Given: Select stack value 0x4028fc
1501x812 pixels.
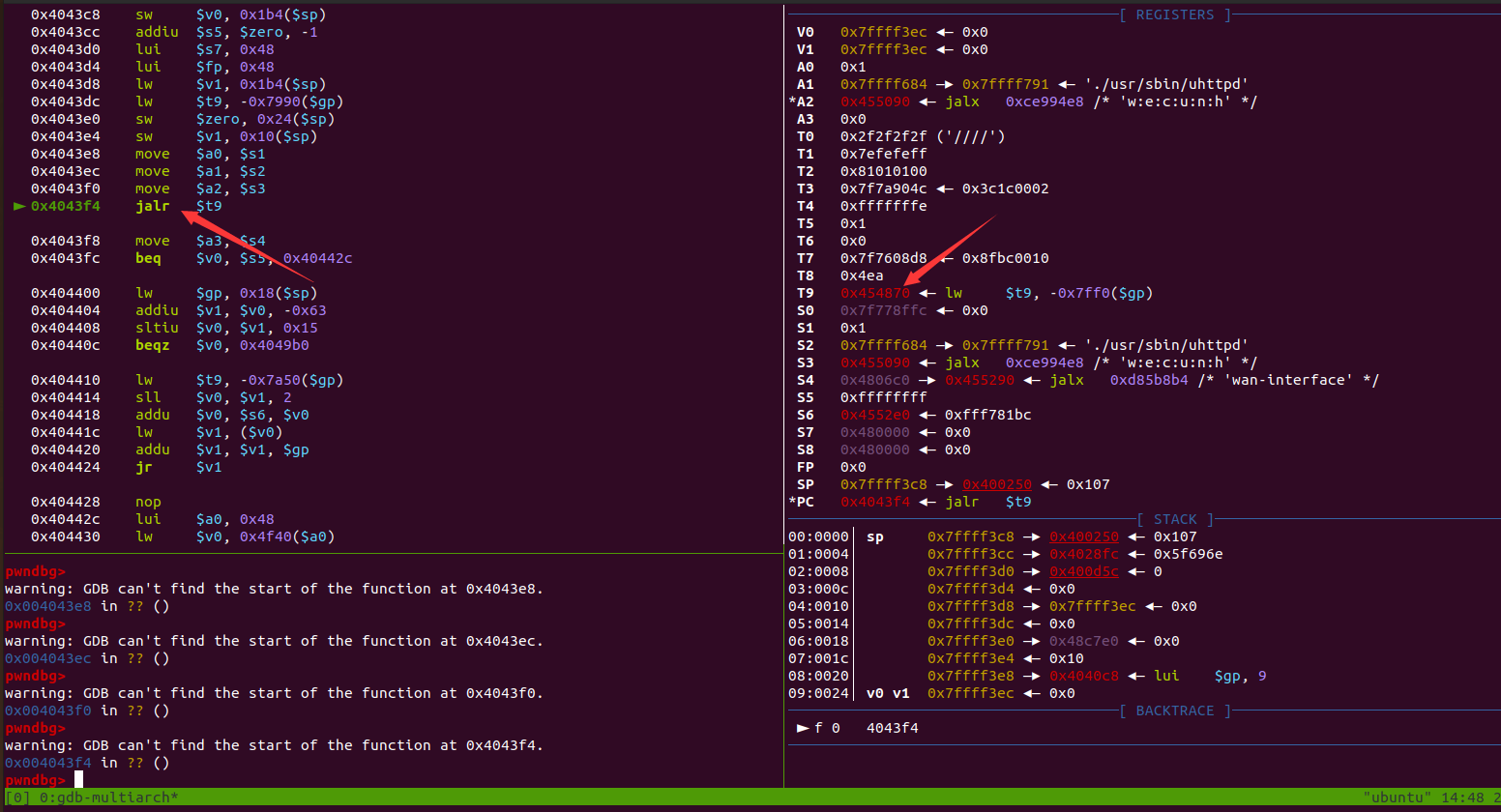Looking at the screenshot, I should pos(1084,554).
